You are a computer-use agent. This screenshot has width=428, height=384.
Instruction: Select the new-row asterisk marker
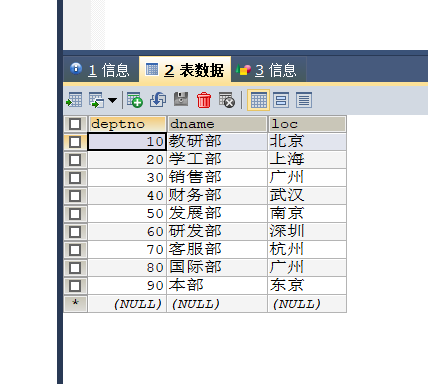(75, 304)
